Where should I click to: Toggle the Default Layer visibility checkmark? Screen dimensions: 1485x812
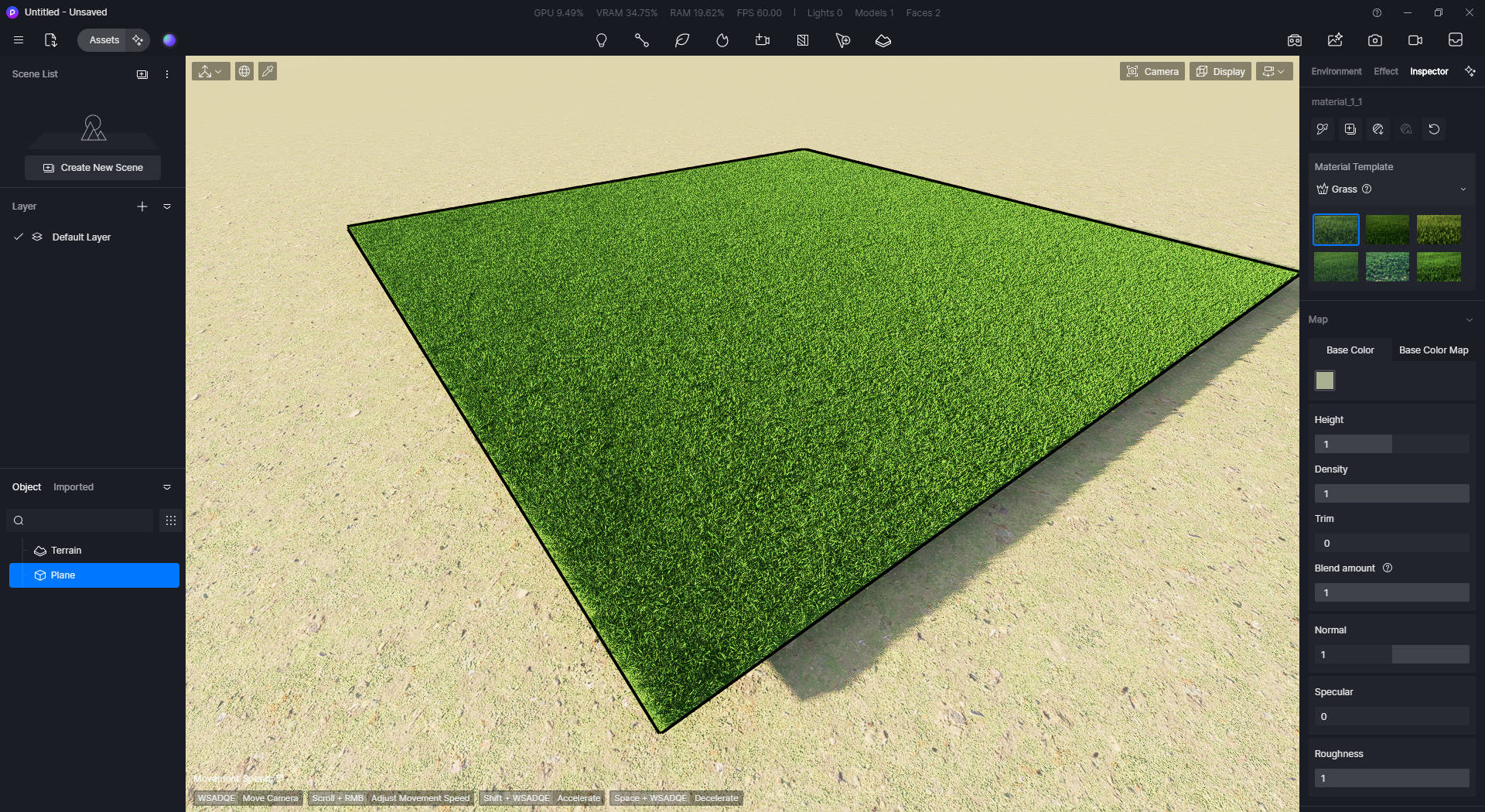point(19,237)
